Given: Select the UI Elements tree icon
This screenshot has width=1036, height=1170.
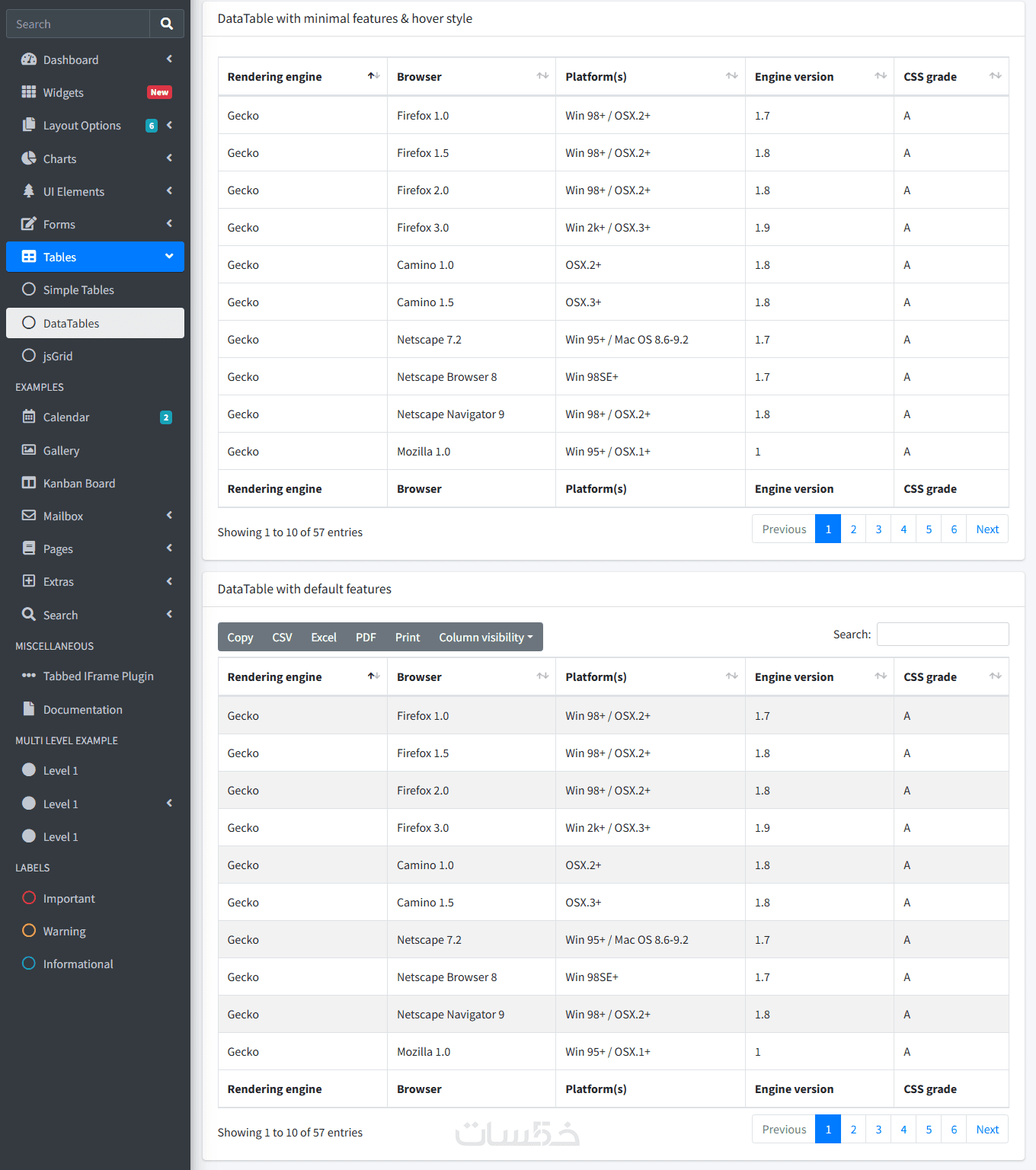Looking at the screenshot, I should pos(29,191).
